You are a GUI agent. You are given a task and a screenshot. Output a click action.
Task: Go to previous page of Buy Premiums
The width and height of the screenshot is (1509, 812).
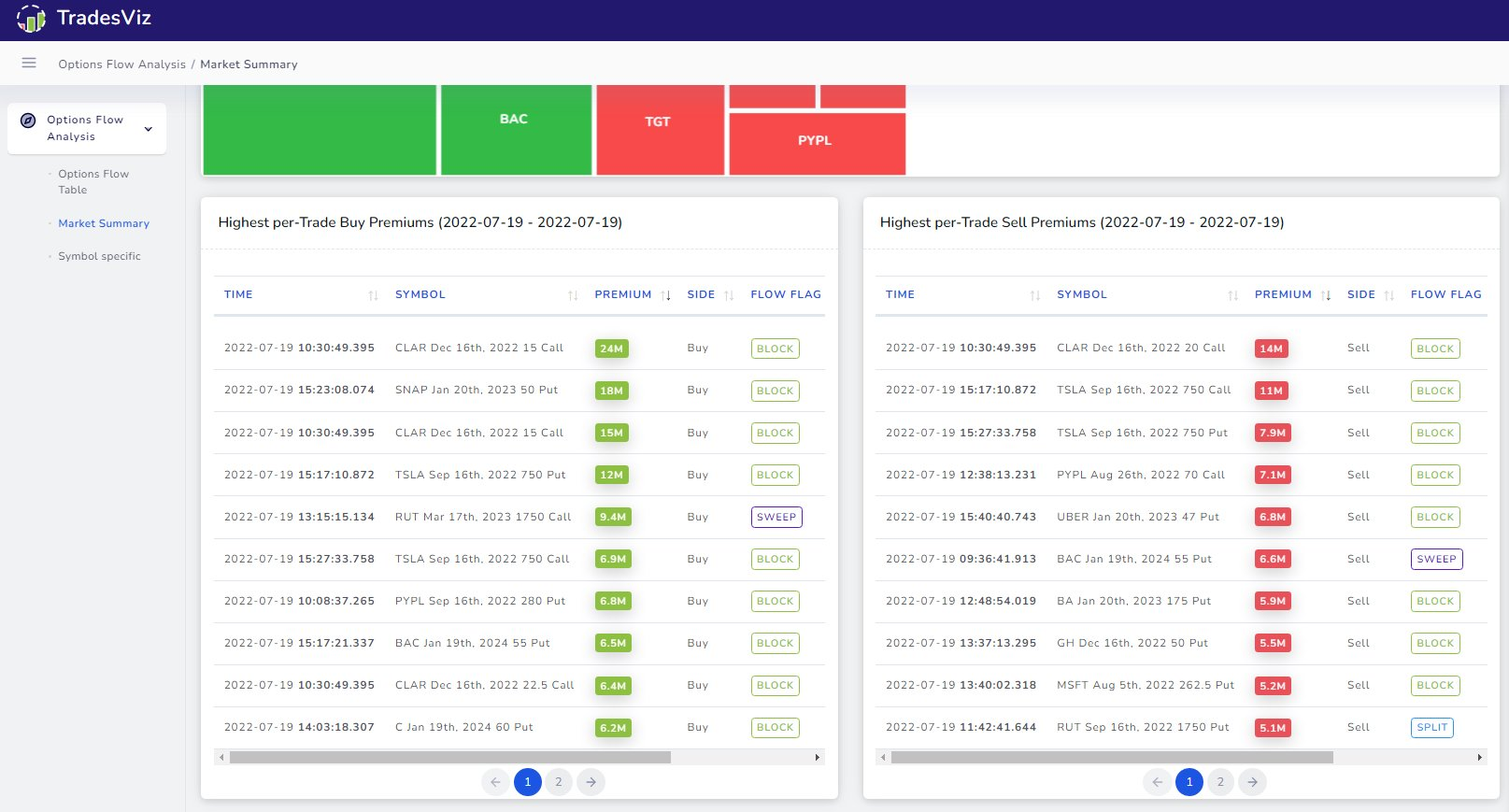pyautogui.click(x=496, y=782)
